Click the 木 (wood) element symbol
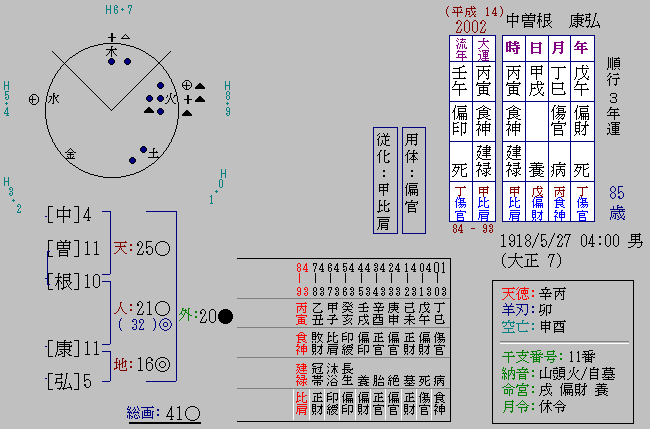This screenshot has height=429, width=650. coord(112,50)
